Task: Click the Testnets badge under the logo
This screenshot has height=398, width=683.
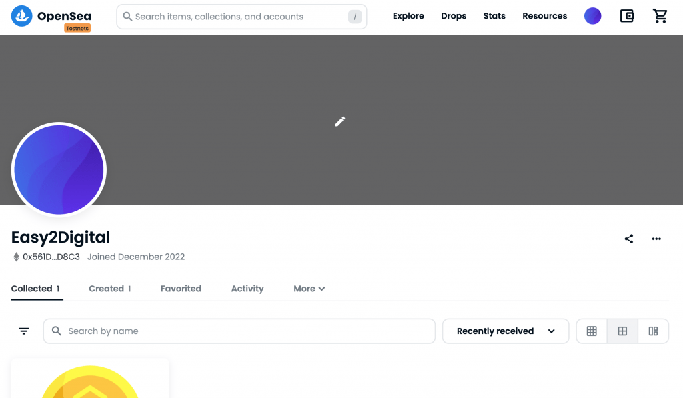Action: [x=78, y=28]
